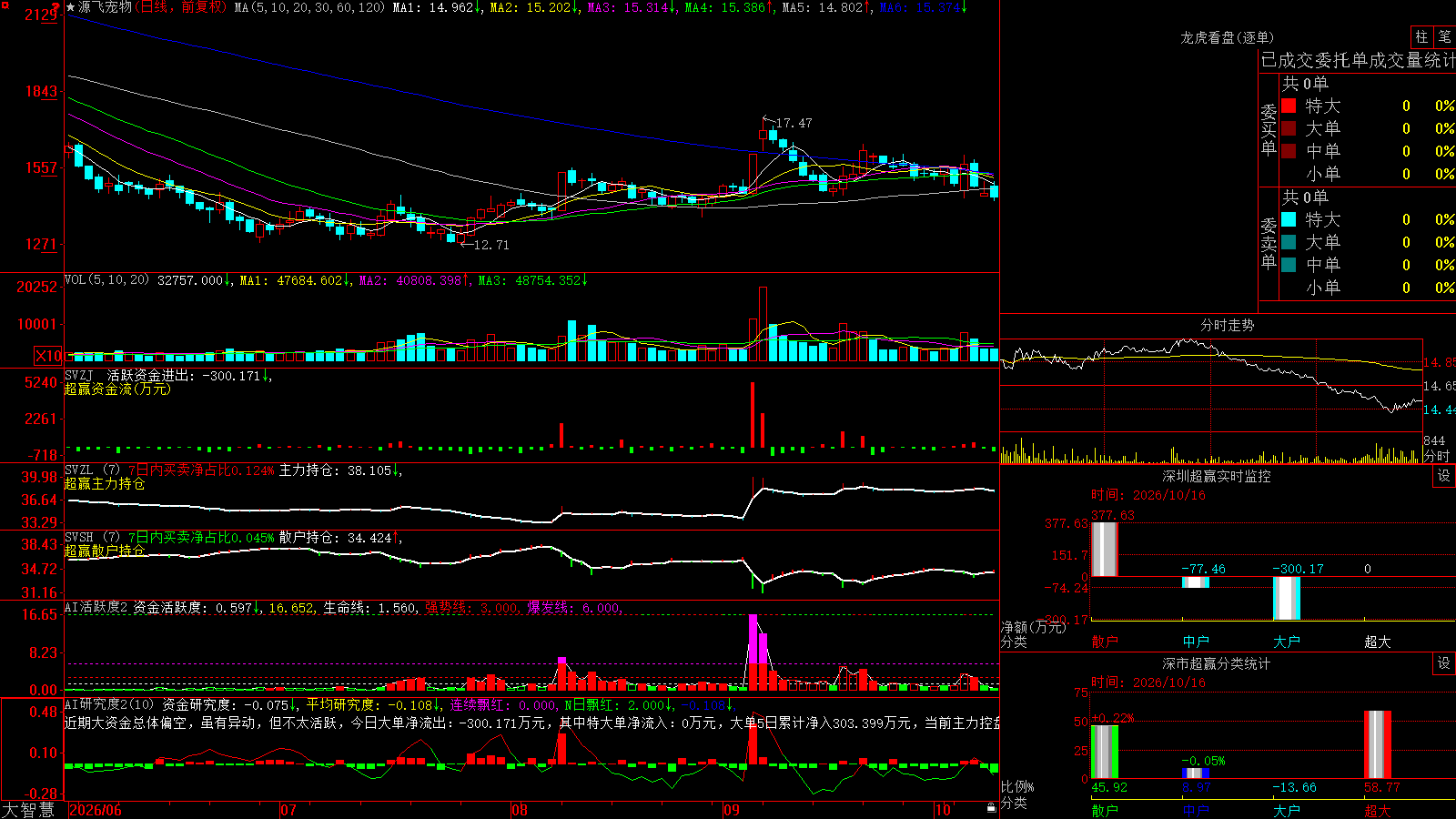Select the 2026/06 date marker on timeline
The height and width of the screenshot is (819, 1456).
(96, 810)
